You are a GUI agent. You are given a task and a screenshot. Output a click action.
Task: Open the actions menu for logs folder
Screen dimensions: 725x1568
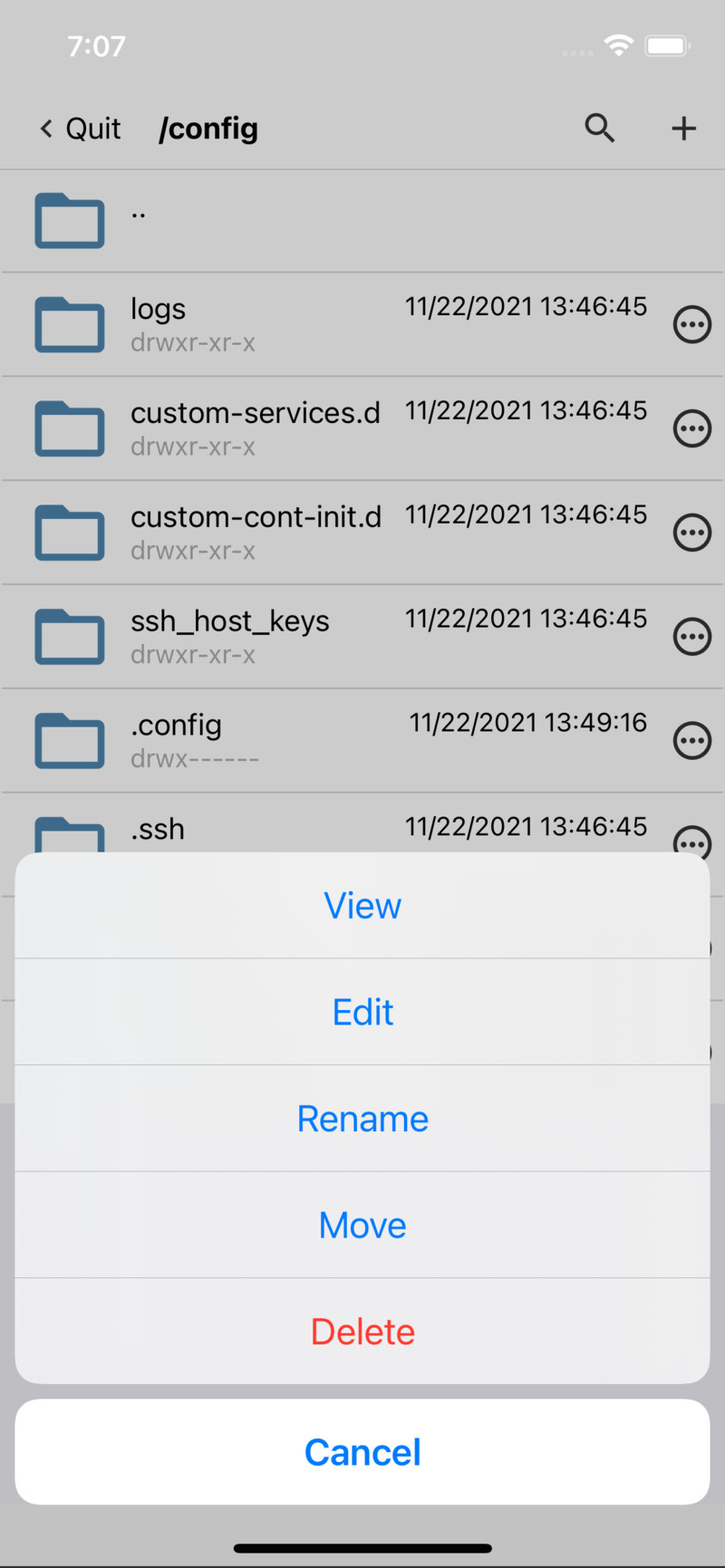click(x=691, y=324)
